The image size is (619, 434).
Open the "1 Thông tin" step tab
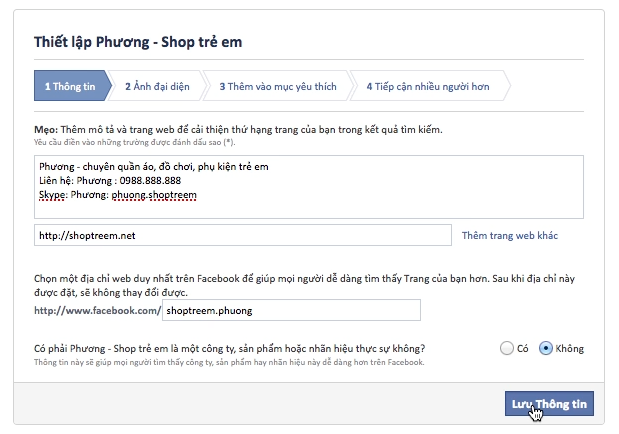click(70, 86)
